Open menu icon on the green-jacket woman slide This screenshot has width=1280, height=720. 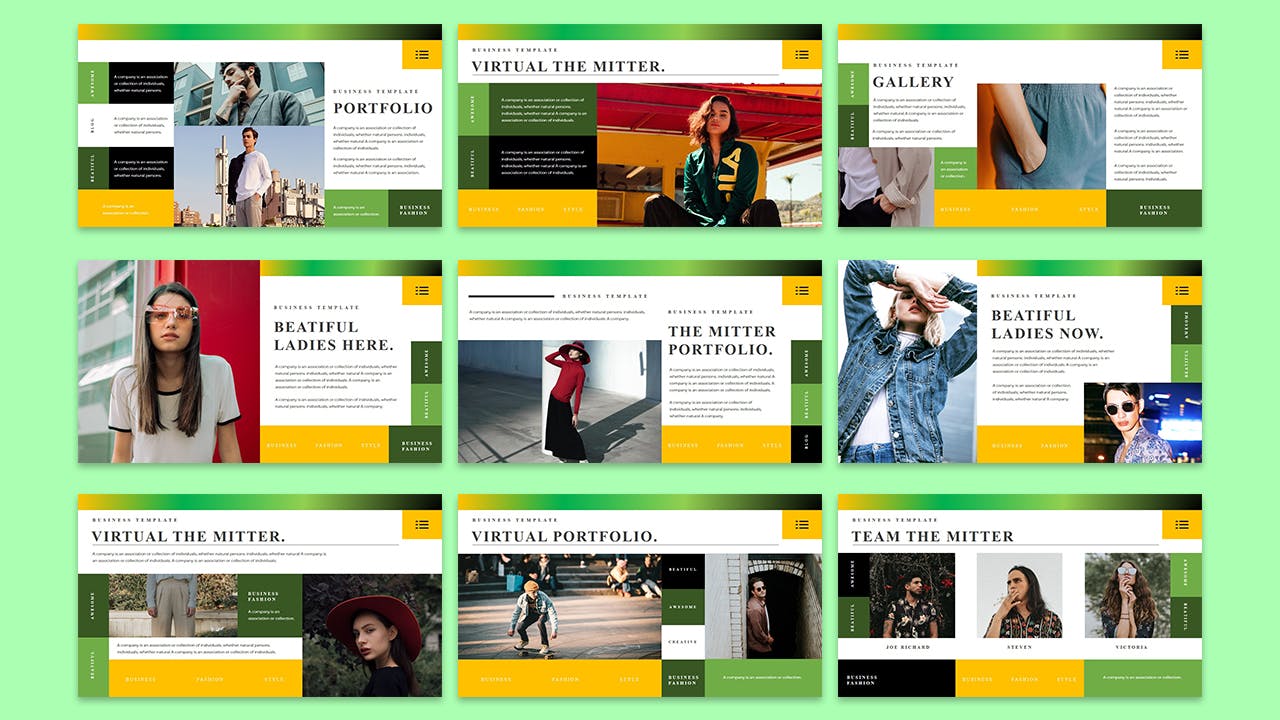[x=802, y=55]
